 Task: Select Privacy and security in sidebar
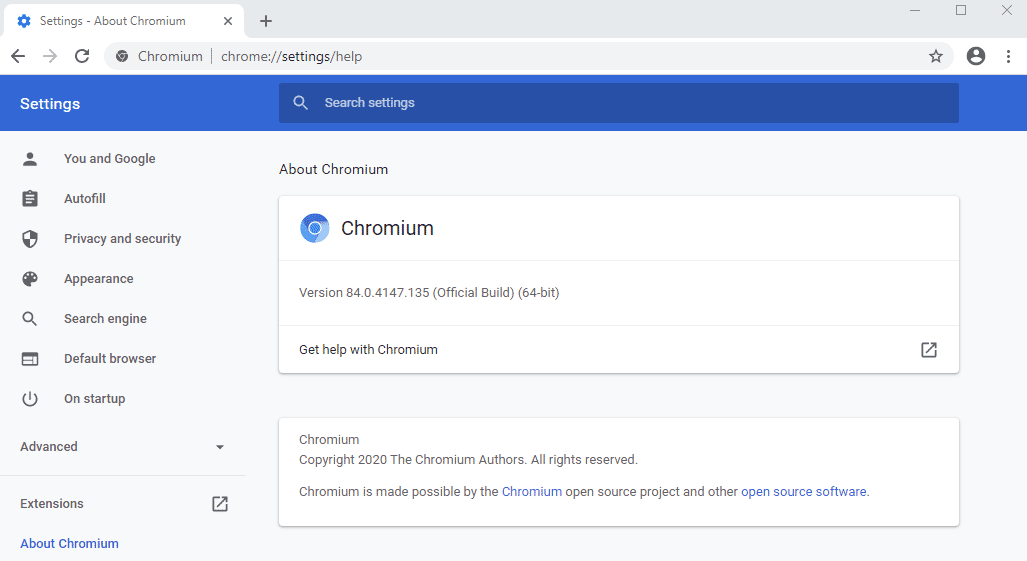pyautogui.click(x=122, y=239)
